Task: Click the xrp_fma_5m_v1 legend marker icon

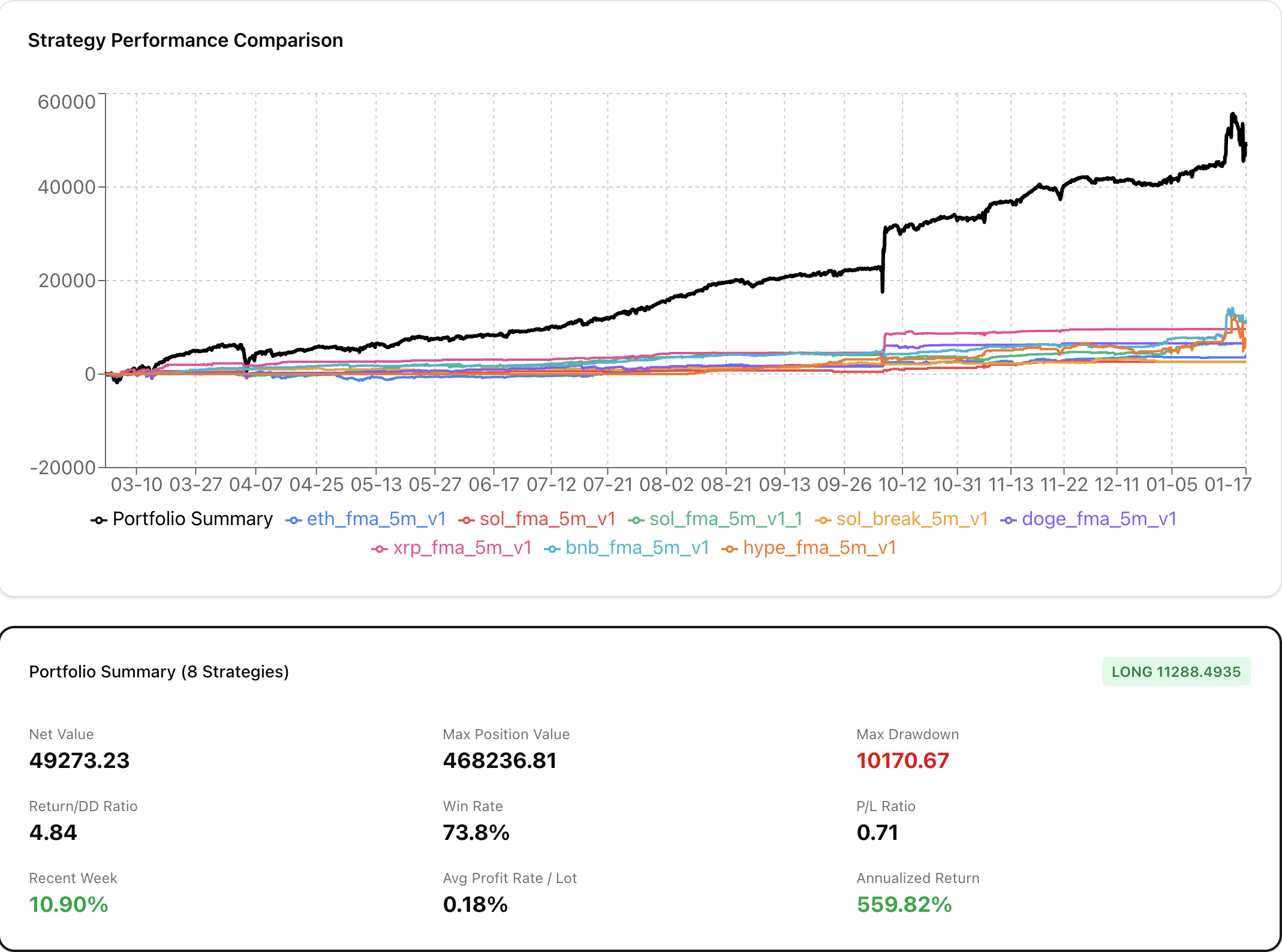Action: tap(380, 549)
